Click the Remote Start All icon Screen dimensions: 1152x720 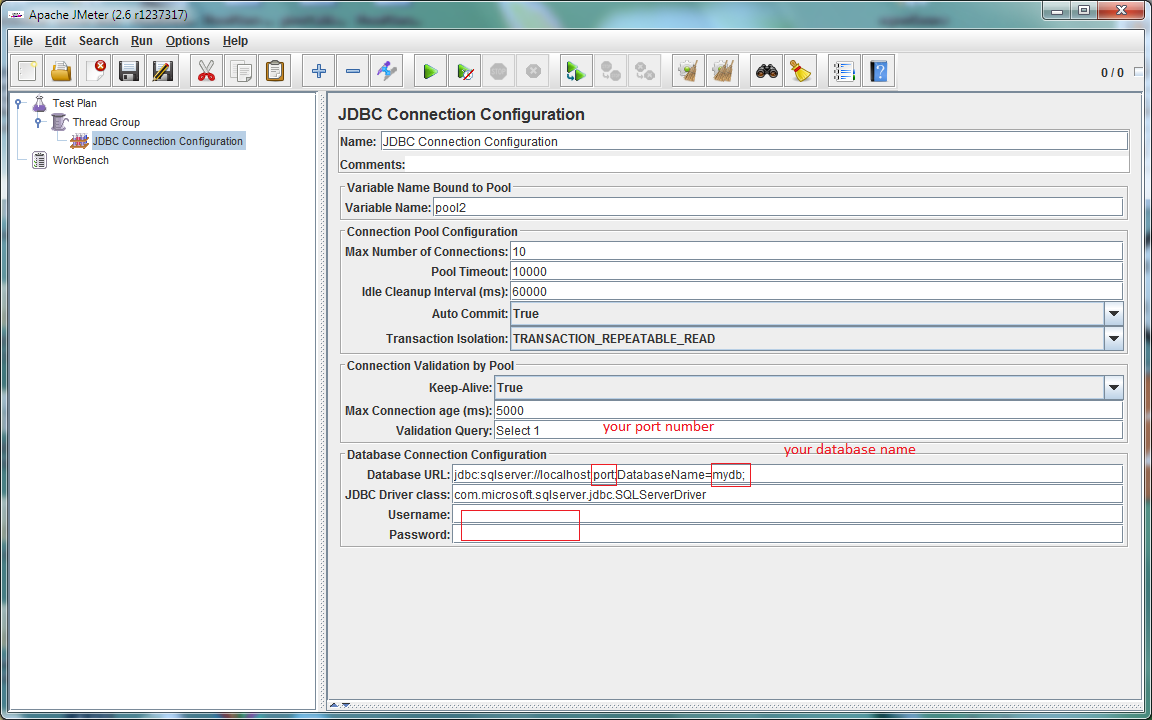click(577, 71)
